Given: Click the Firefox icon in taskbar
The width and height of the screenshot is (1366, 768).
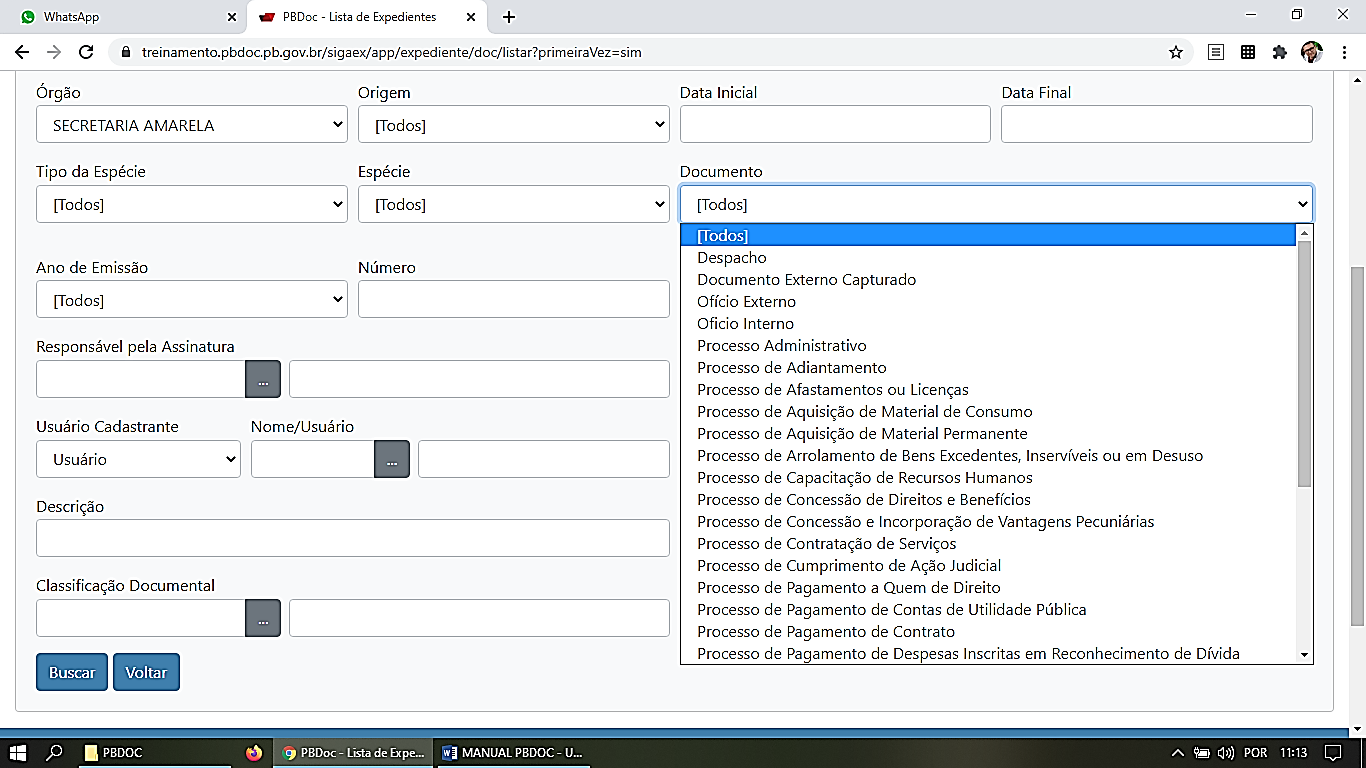Looking at the screenshot, I should [x=254, y=752].
